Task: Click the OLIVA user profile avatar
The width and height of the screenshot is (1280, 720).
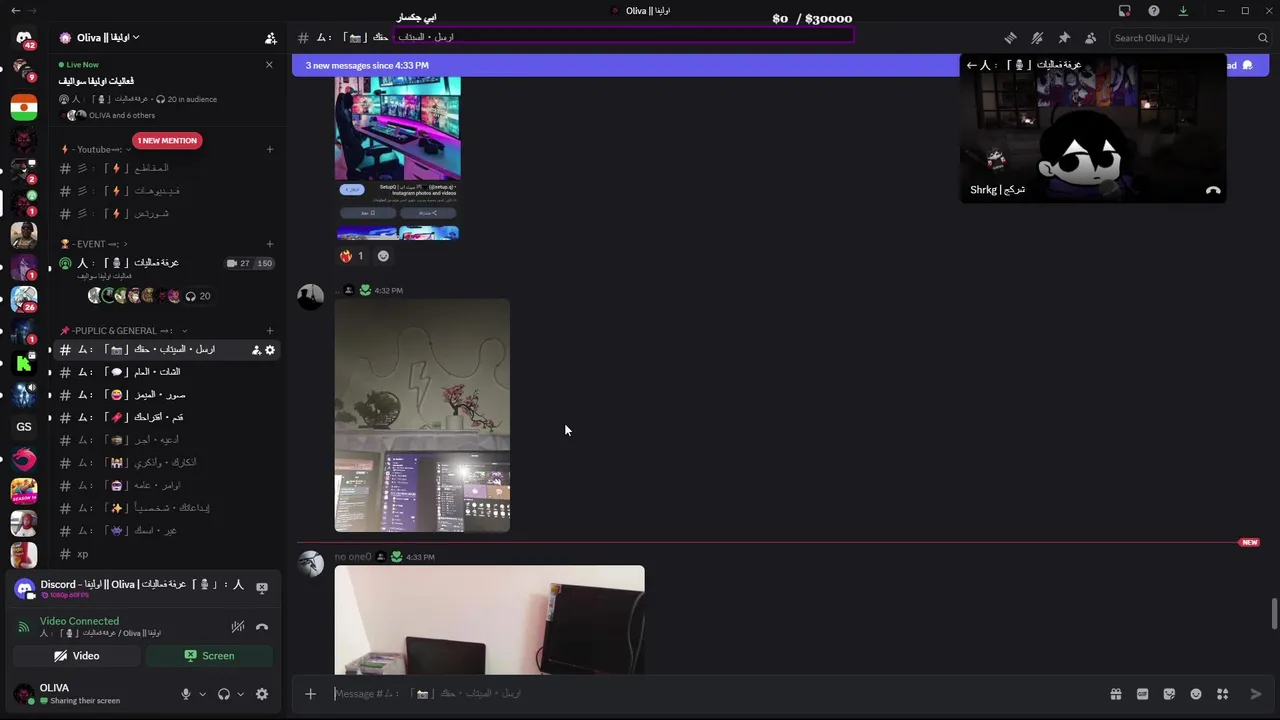Action: click(x=23, y=694)
